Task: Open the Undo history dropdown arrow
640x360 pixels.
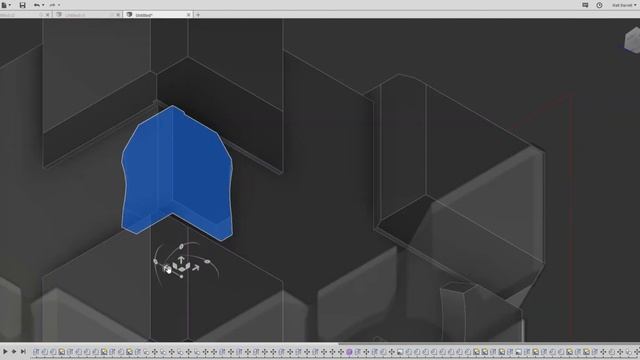Action: pos(43,5)
